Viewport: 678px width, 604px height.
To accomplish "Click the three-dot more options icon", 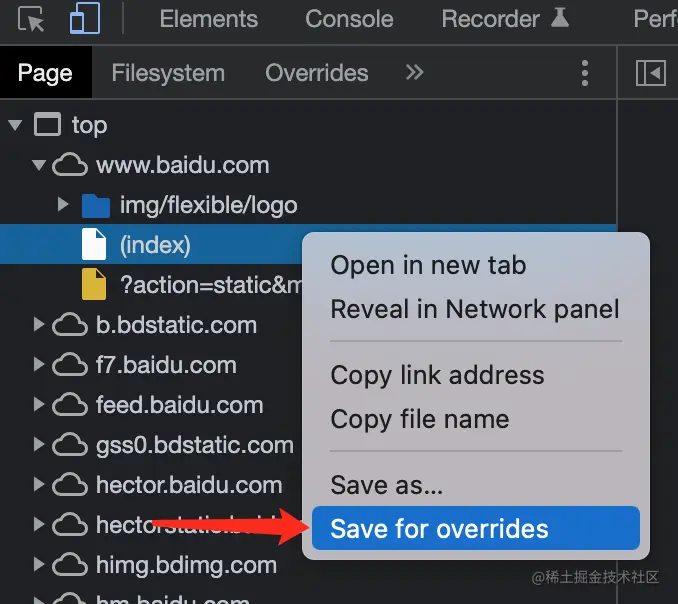I will point(585,73).
